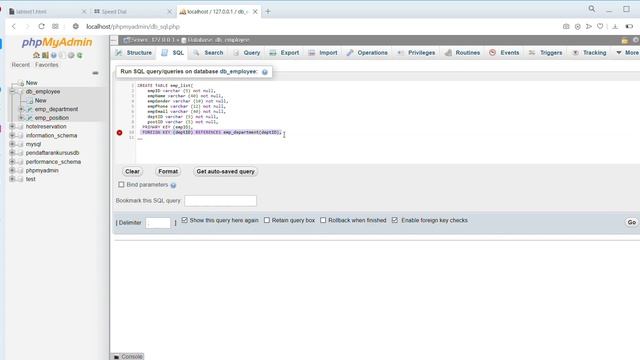
Task: Open phpMyAdmin home icon in sidebar
Action: (x=36, y=55)
